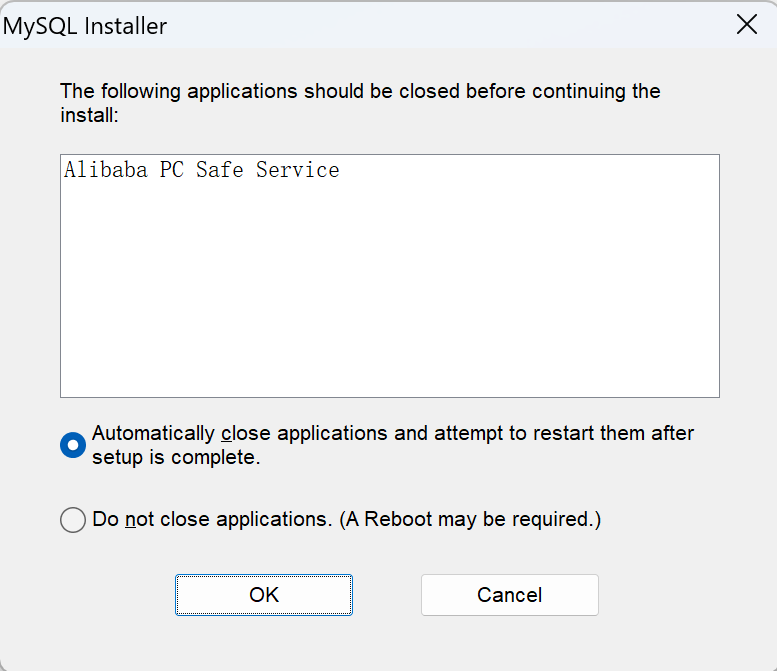Click empty area of the applications list box
This screenshot has width=777, height=671.
(390, 300)
